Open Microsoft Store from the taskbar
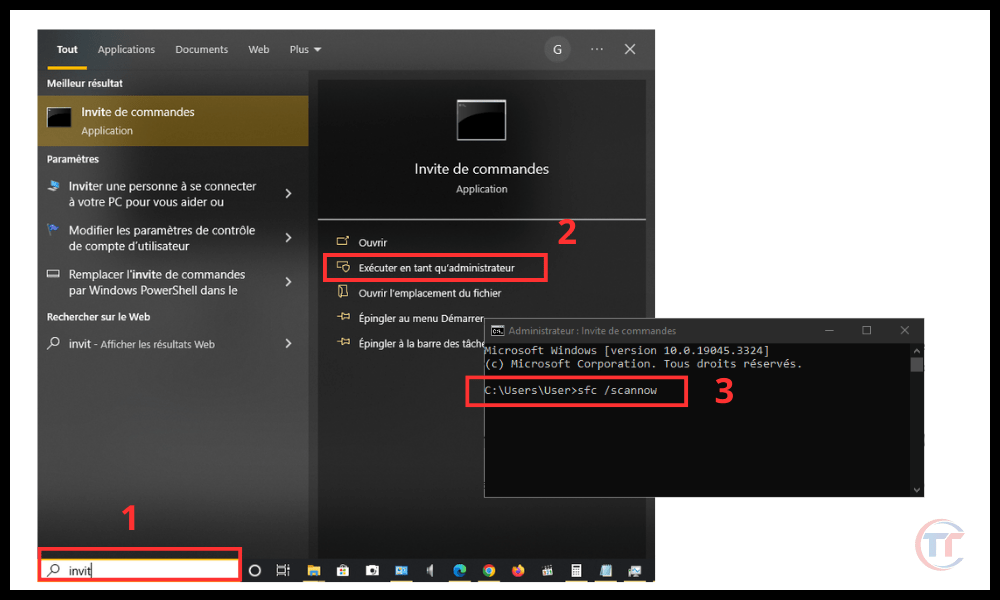 click(342, 571)
